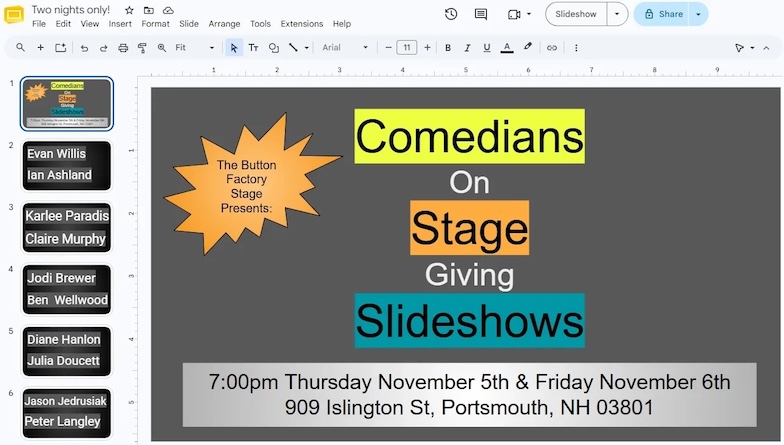
Task: Toggle italic formatting
Action: 468,48
